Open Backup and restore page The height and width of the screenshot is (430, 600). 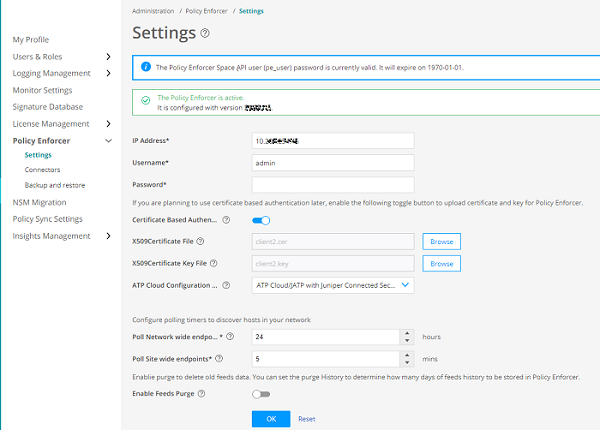click(55, 185)
